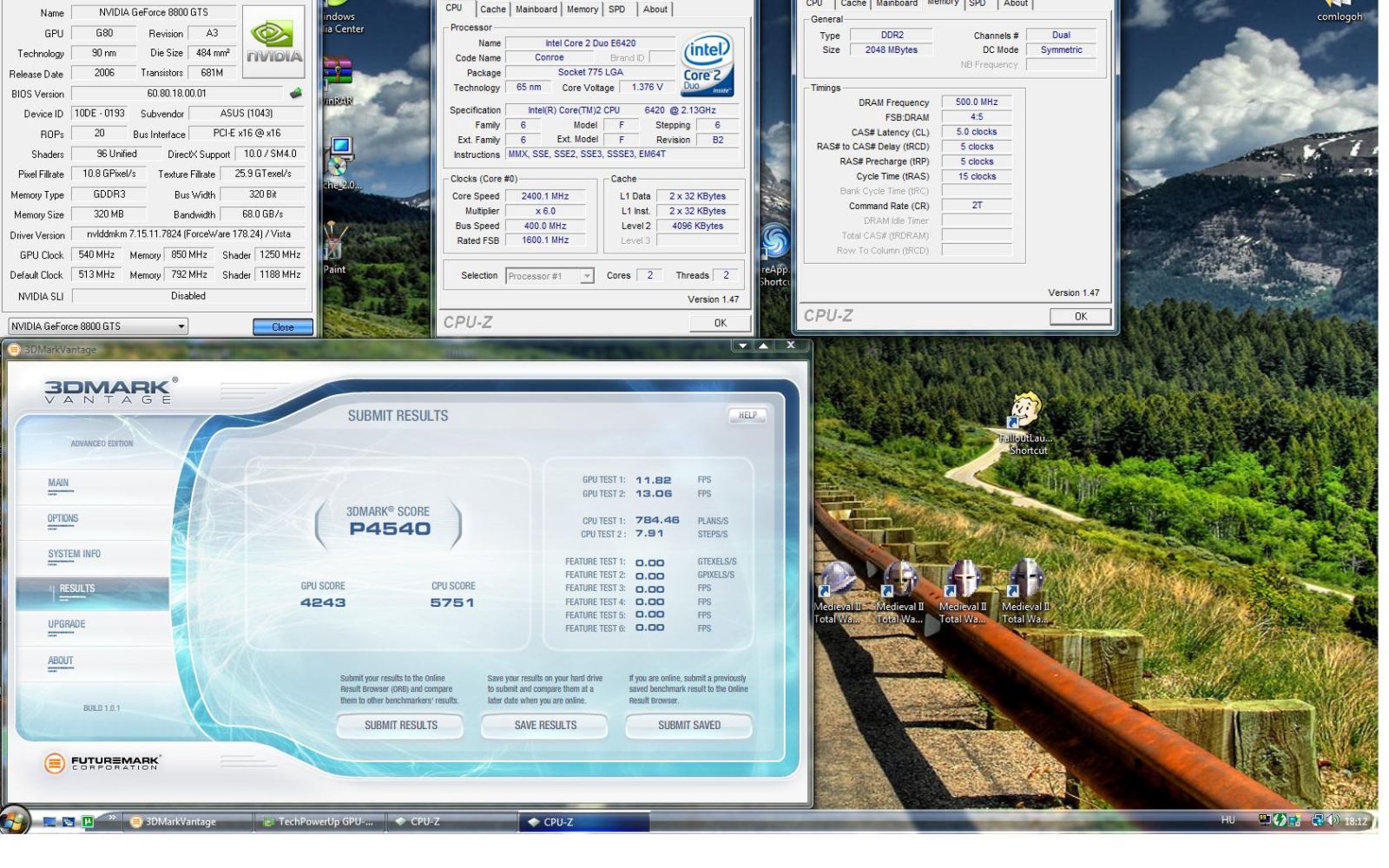Click the GPU-Z name field 'NVIDIA GeForce 8800 GTS'
Viewport: 1389px width, 868px height.
[153, 12]
